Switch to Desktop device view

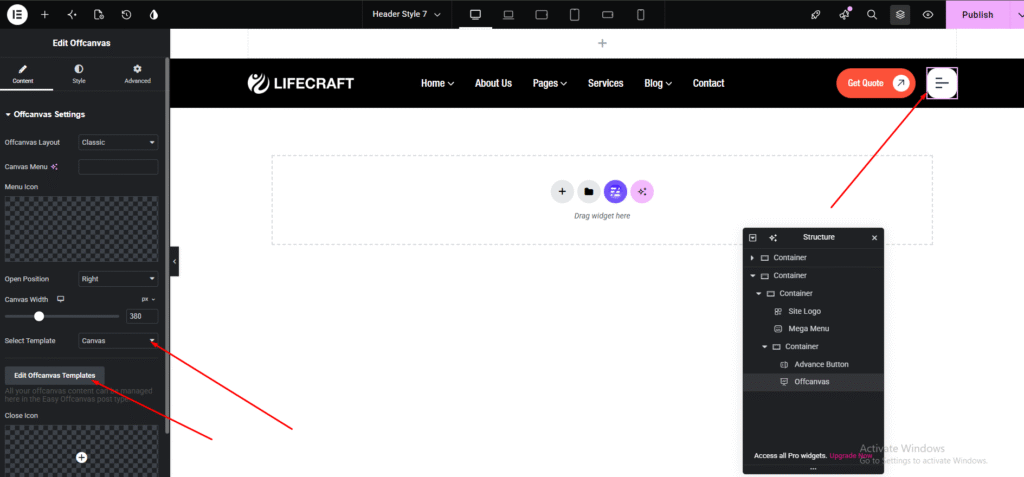475,14
